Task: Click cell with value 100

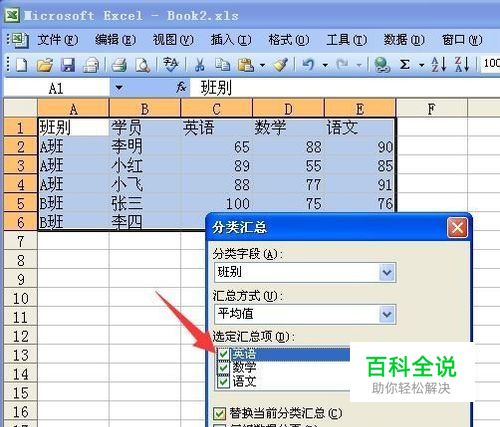Action: (217, 204)
